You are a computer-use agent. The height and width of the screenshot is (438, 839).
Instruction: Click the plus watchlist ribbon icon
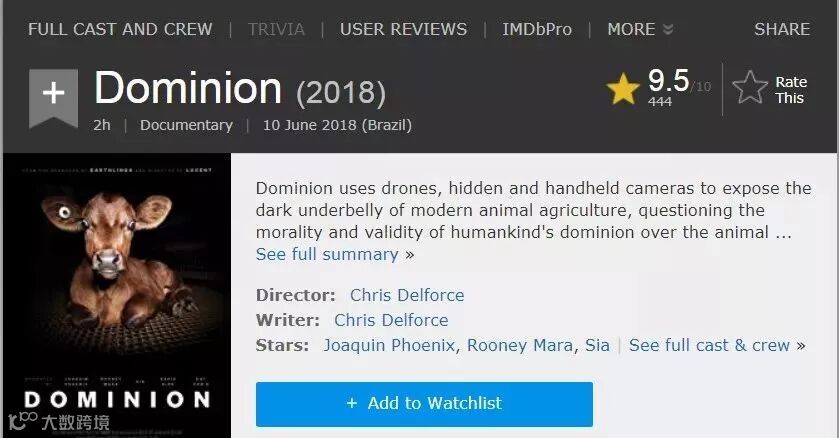click(x=53, y=95)
